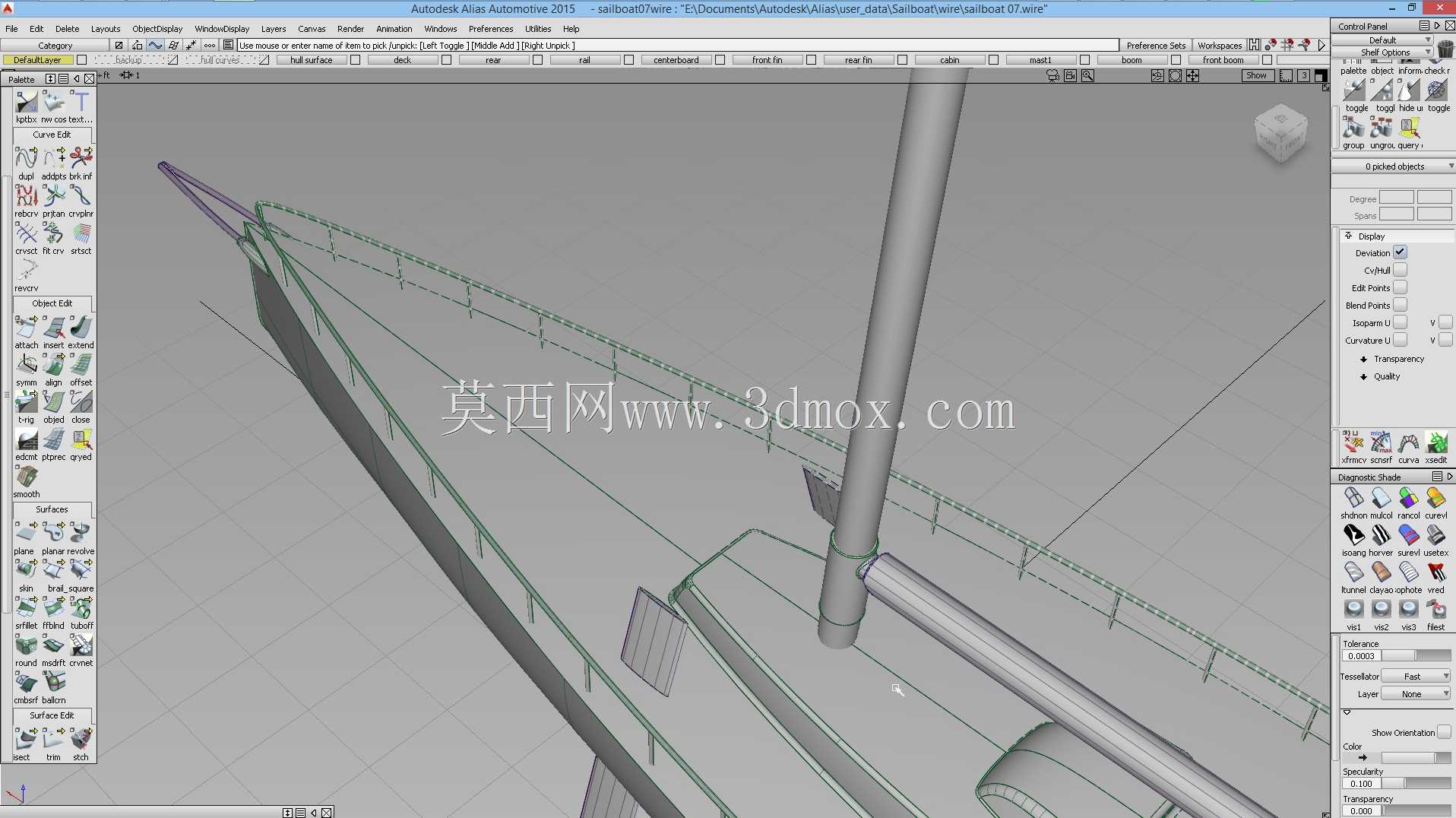Select the DefaultLayer layer button
Viewport: 1456px width, 818px height.
pos(37,60)
